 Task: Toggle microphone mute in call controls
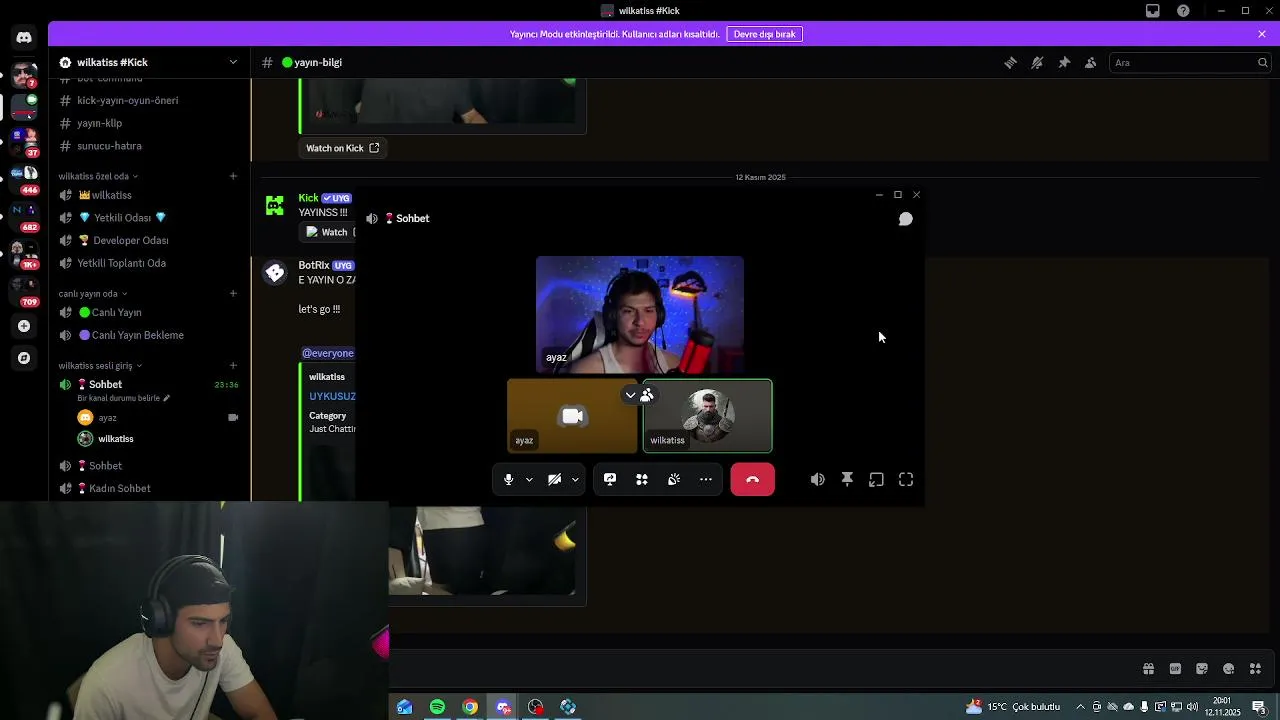(x=508, y=480)
